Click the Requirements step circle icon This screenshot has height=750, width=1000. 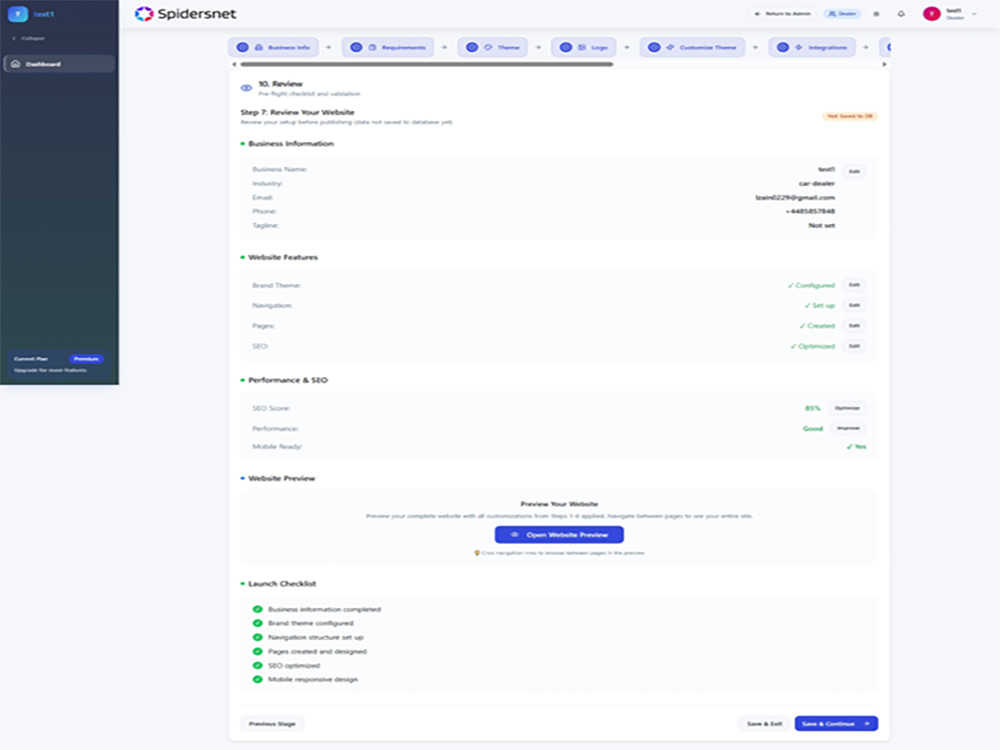(356, 47)
